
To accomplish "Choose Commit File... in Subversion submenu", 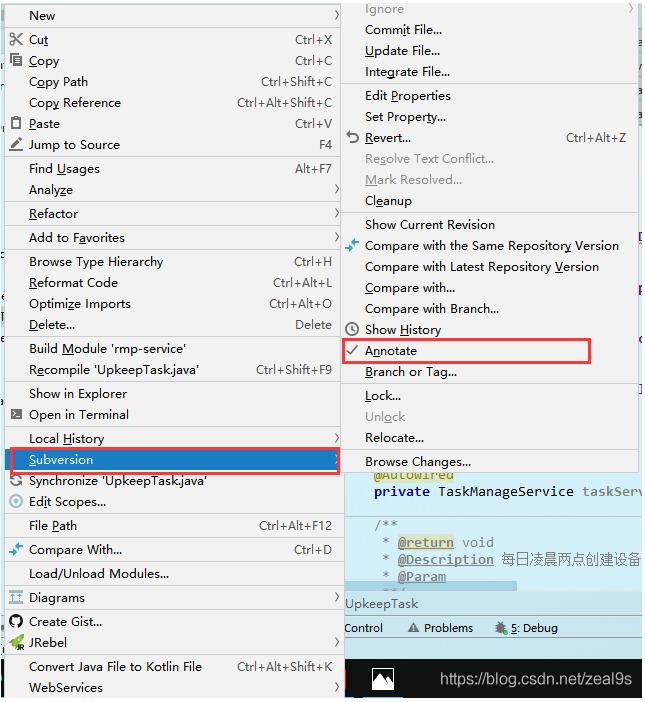I will 490,30.
